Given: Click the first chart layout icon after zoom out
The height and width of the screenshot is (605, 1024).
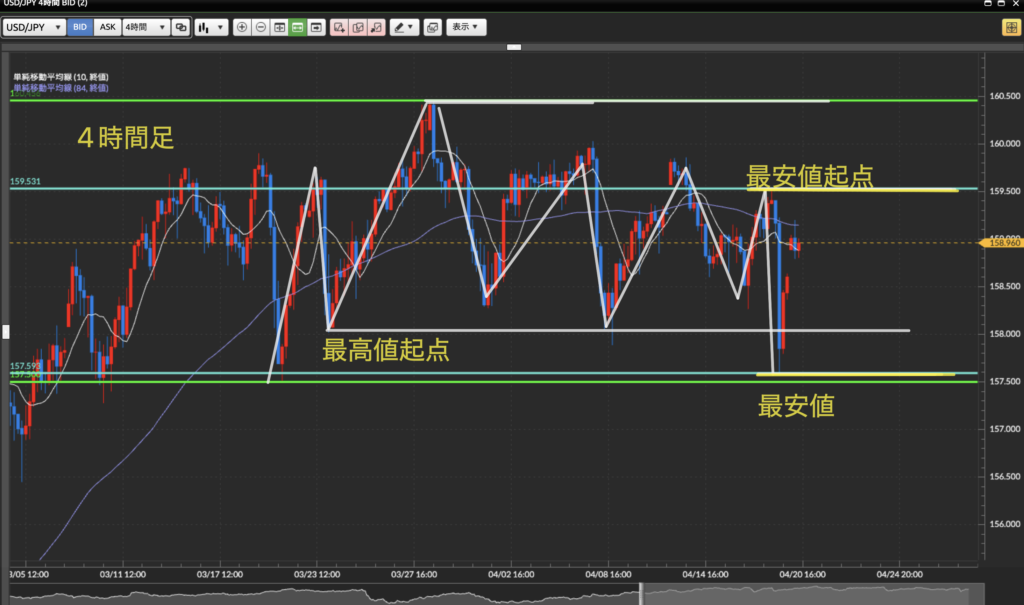Looking at the screenshot, I should click(x=279, y=27).
